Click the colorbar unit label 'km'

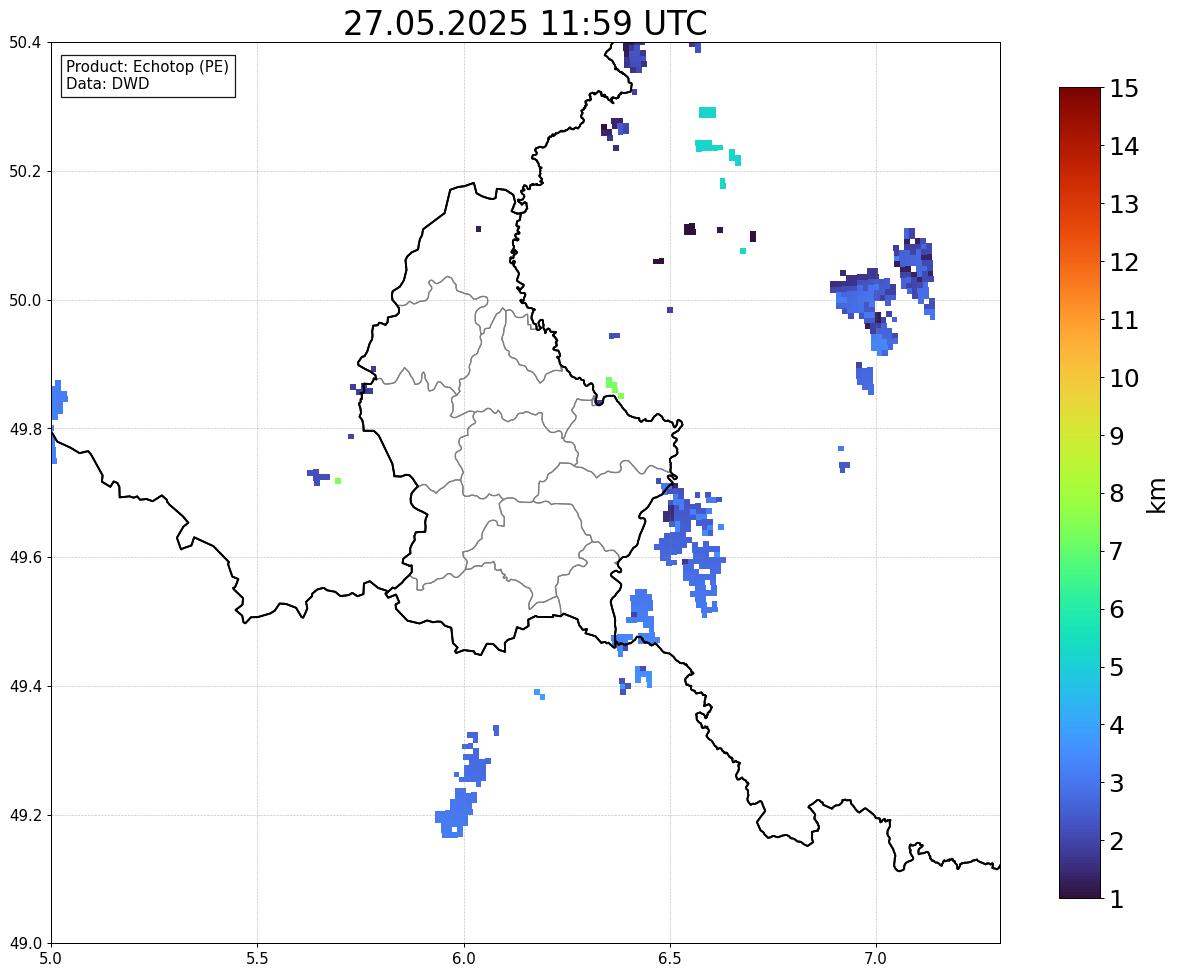click(x=1156, y=495)
